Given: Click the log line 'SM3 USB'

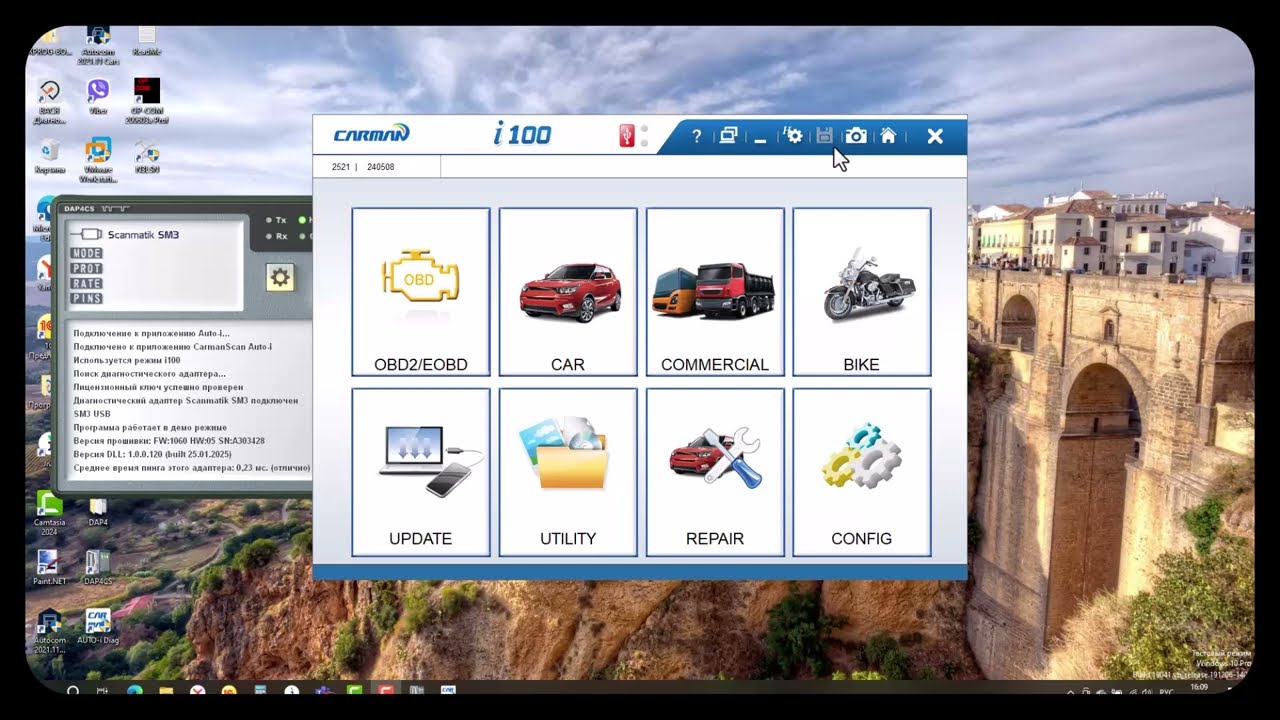Looking at the screenshot, I should click(92, 413).
